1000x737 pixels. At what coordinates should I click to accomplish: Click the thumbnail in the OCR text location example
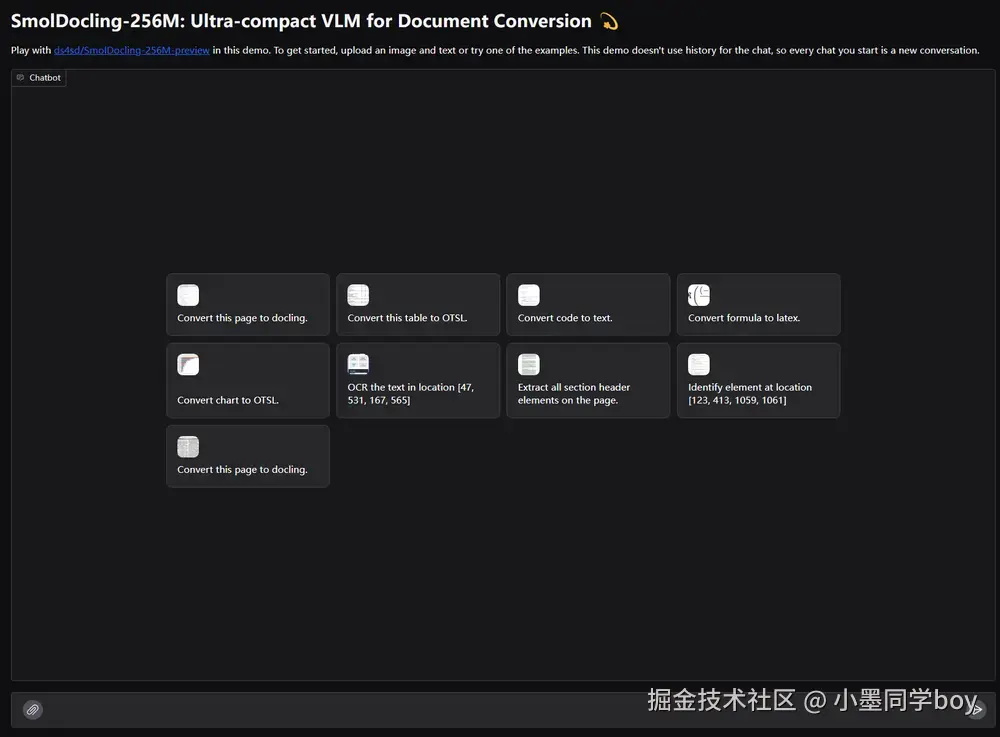pos(358,365)
